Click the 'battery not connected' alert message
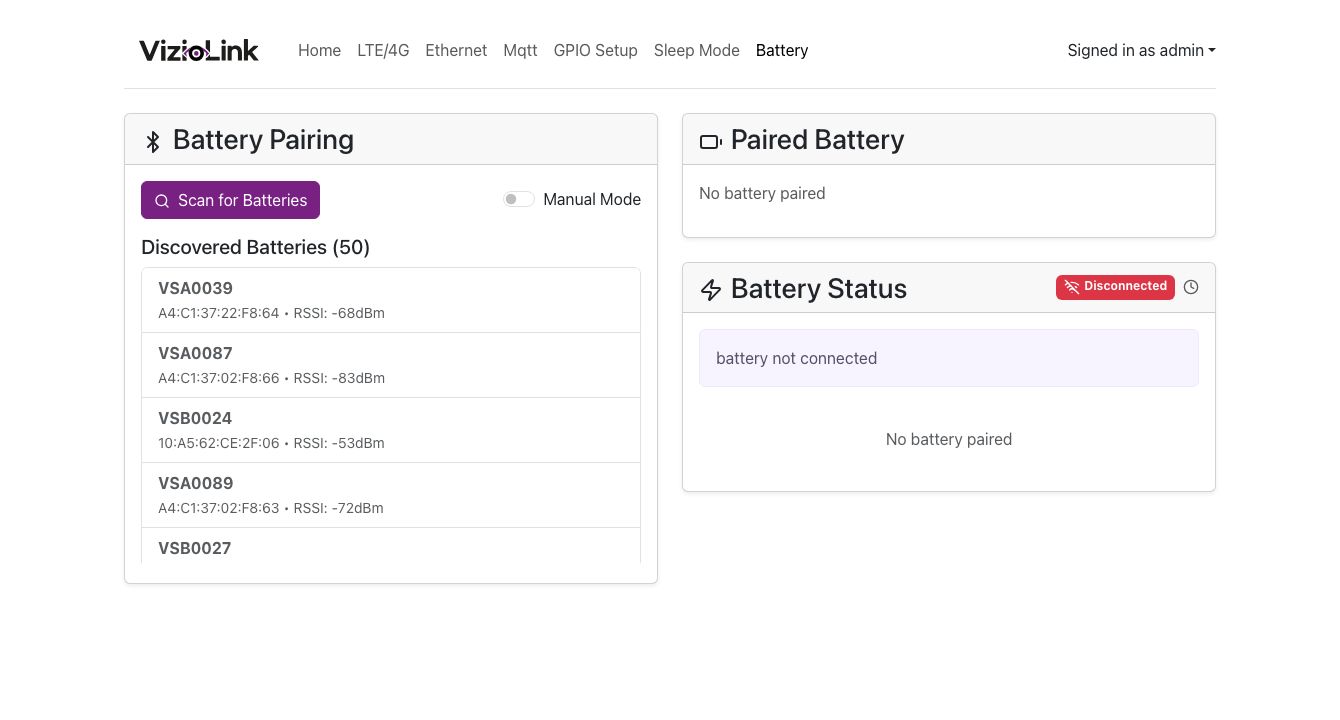 [948, 358]
